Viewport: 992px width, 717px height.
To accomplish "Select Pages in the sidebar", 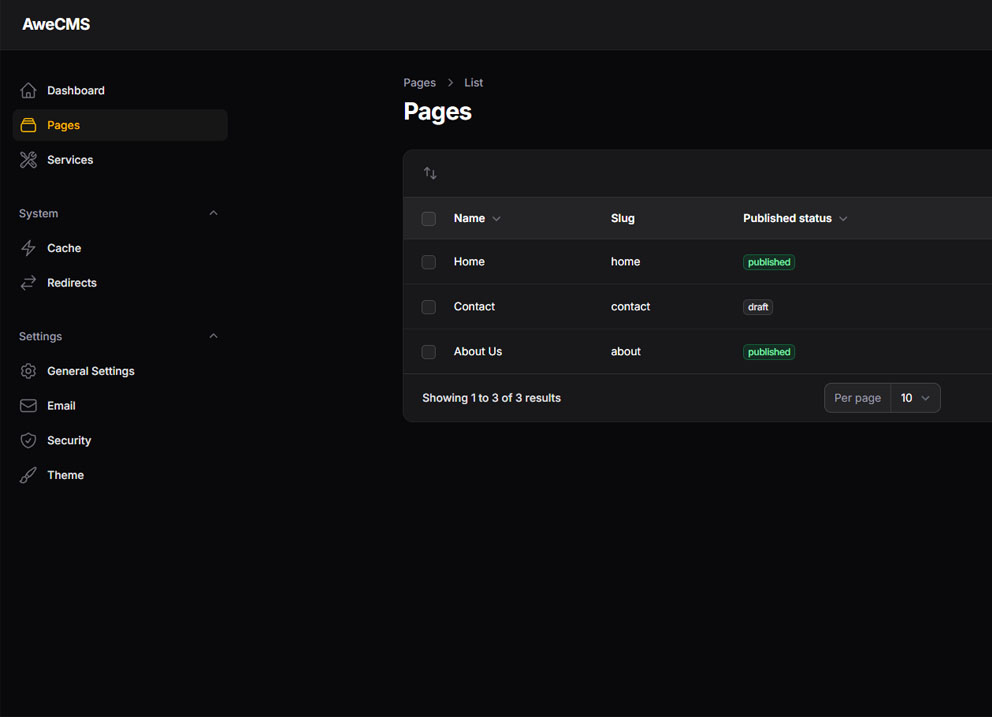I will (120, 125).
